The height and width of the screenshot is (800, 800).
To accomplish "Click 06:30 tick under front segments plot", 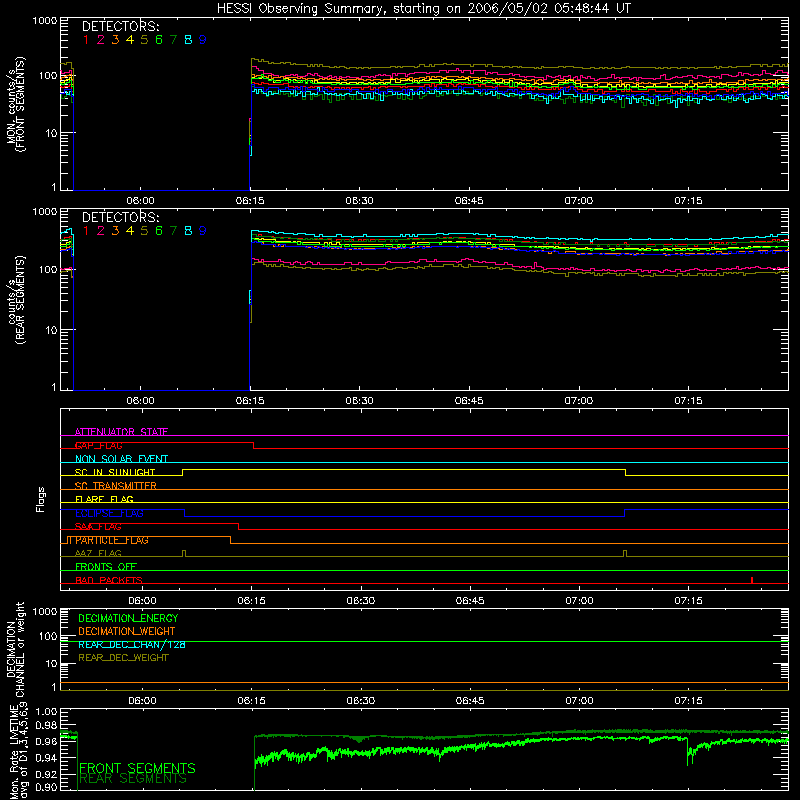I will click(x=359, y=201).
